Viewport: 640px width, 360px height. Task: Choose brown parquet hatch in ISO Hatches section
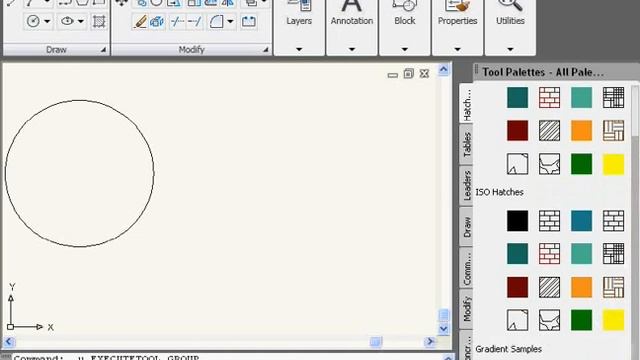(613, 287)
